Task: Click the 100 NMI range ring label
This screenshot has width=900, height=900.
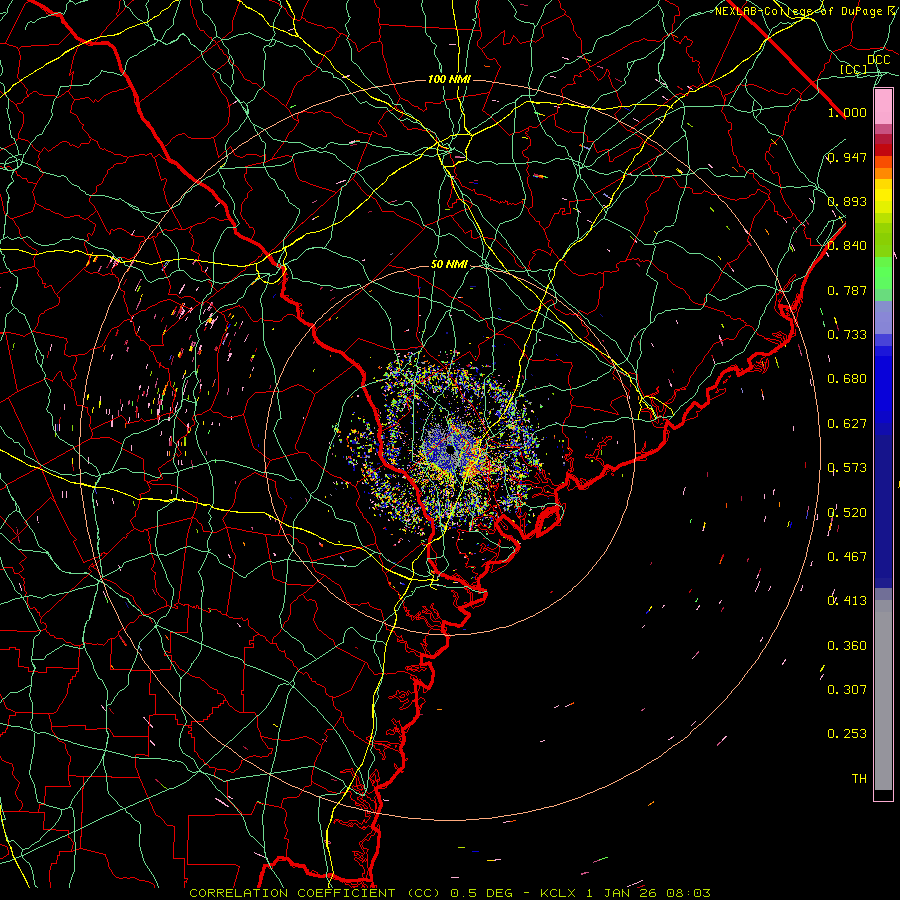Action: point(449,79)
